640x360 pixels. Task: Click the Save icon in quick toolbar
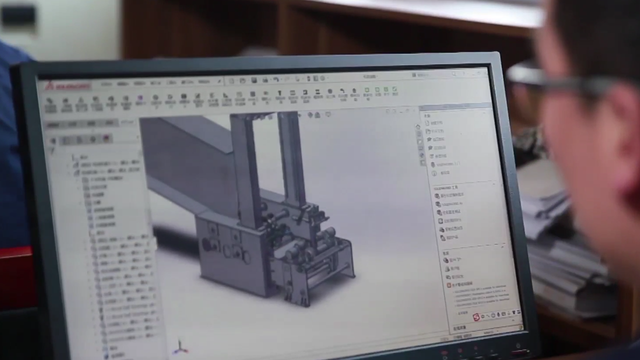[254, 80]
